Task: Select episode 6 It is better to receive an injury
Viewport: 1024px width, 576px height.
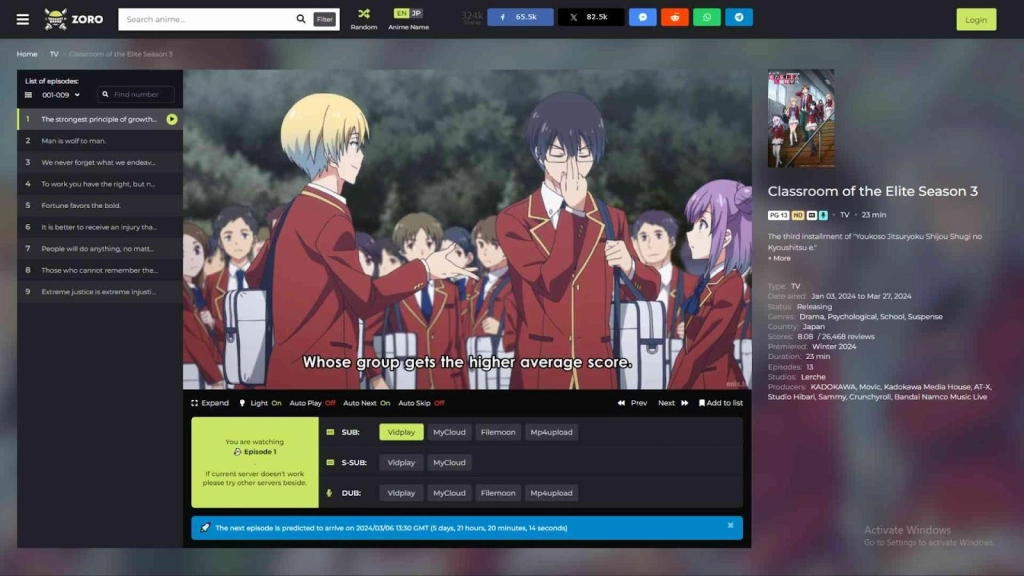Action: tap(100, 227)
